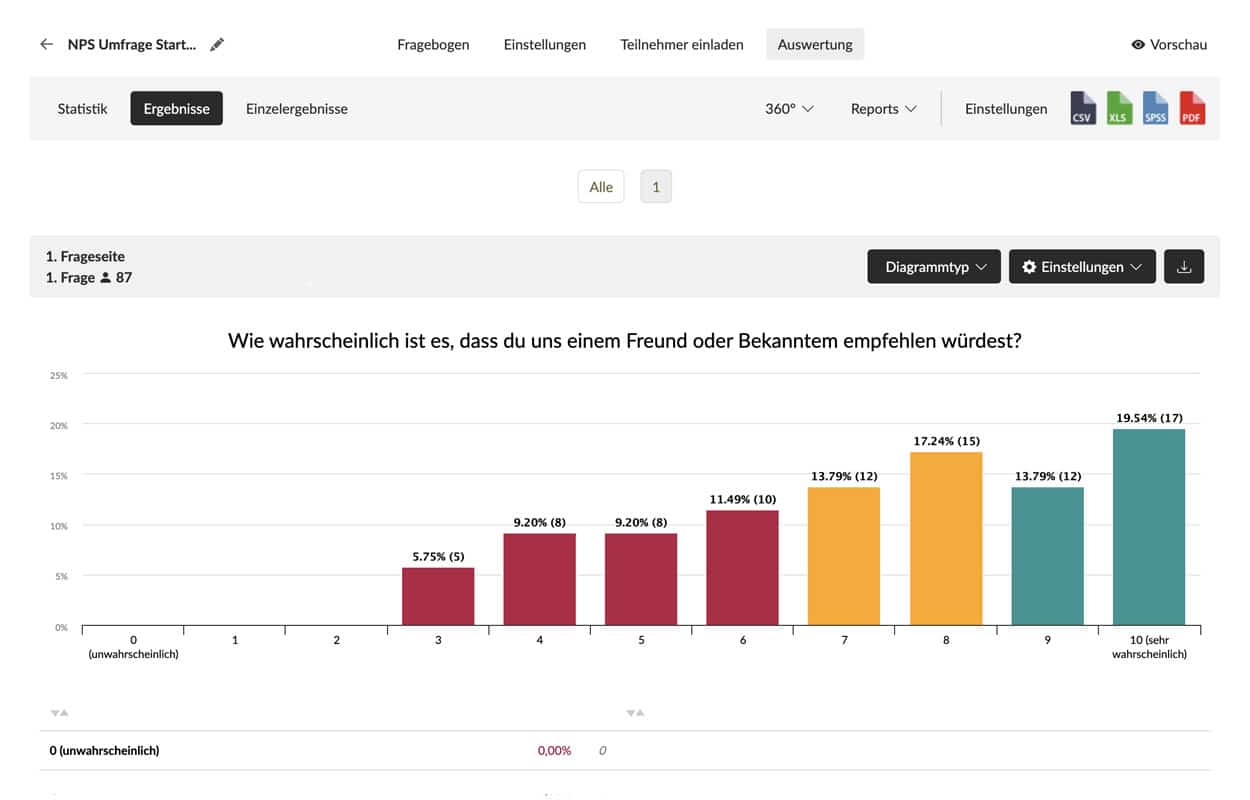Go to Teilnehmer einladen tab
Screen dimensions: 1250x800
point(681,45)
